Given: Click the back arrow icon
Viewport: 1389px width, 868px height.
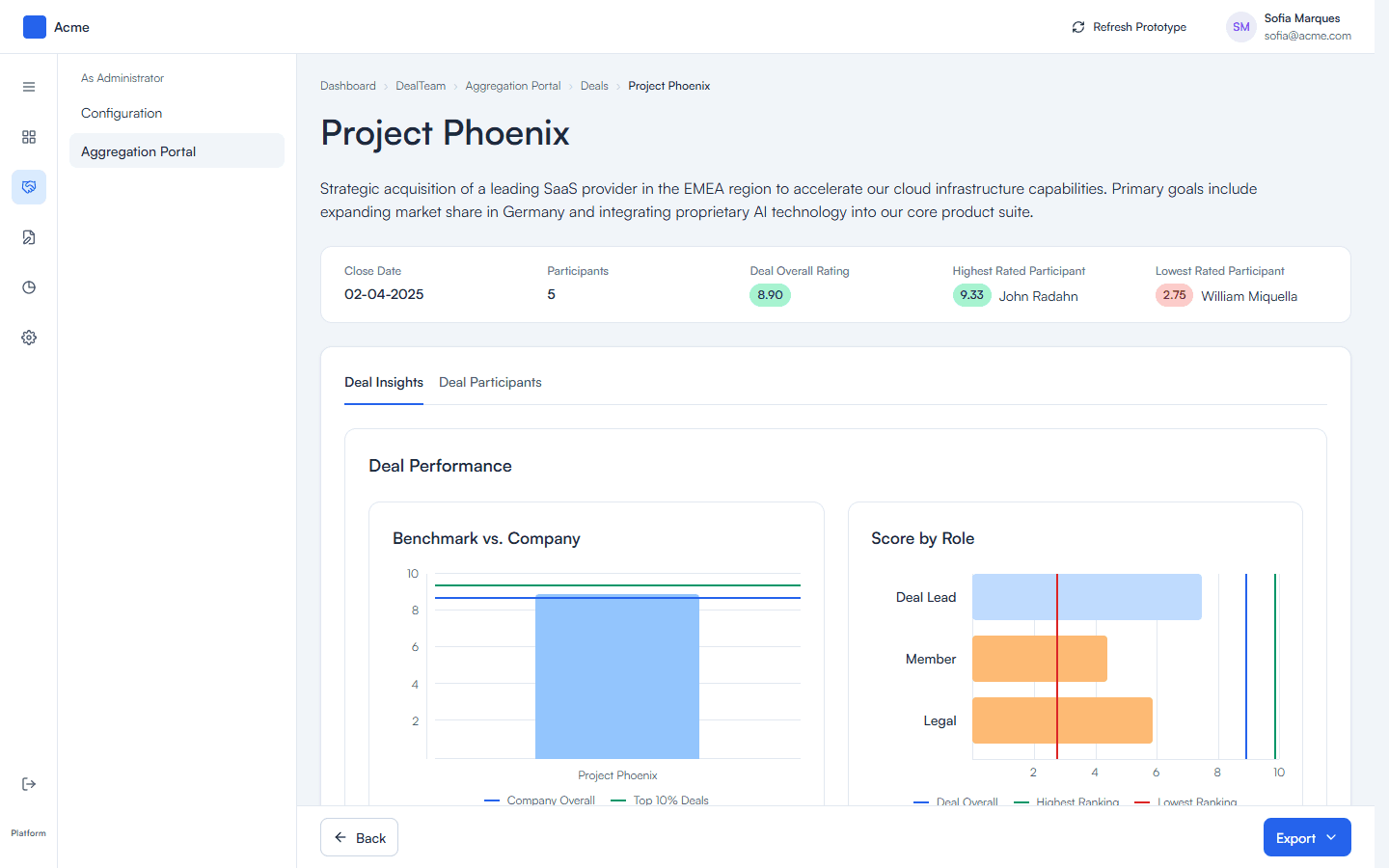Looking at the screenshot, I should pos(340,837).
